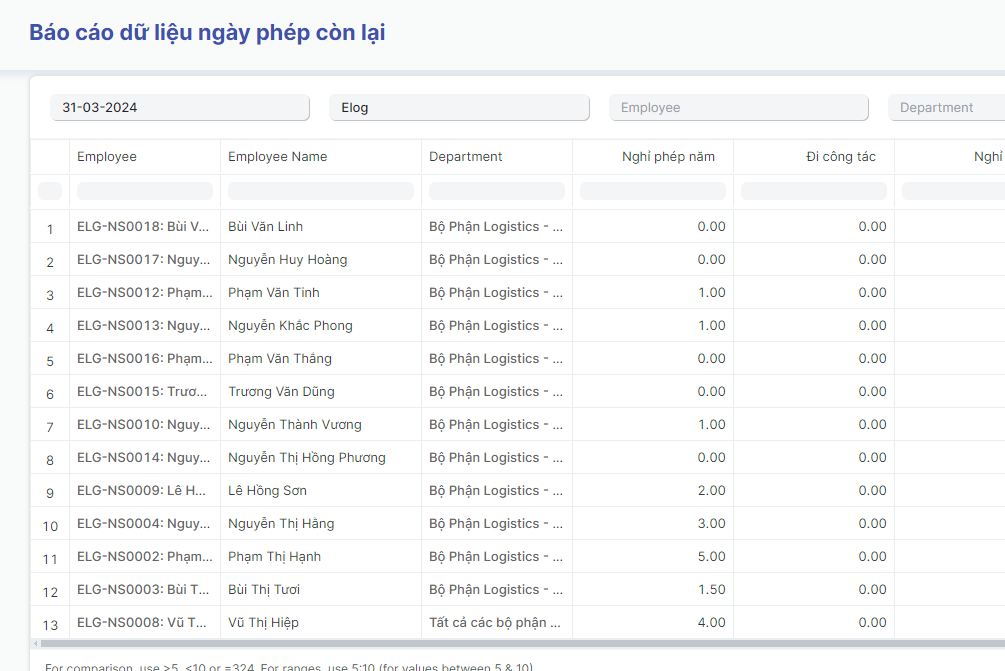Focus the filter box under Đi công tác

coord(814,191)
